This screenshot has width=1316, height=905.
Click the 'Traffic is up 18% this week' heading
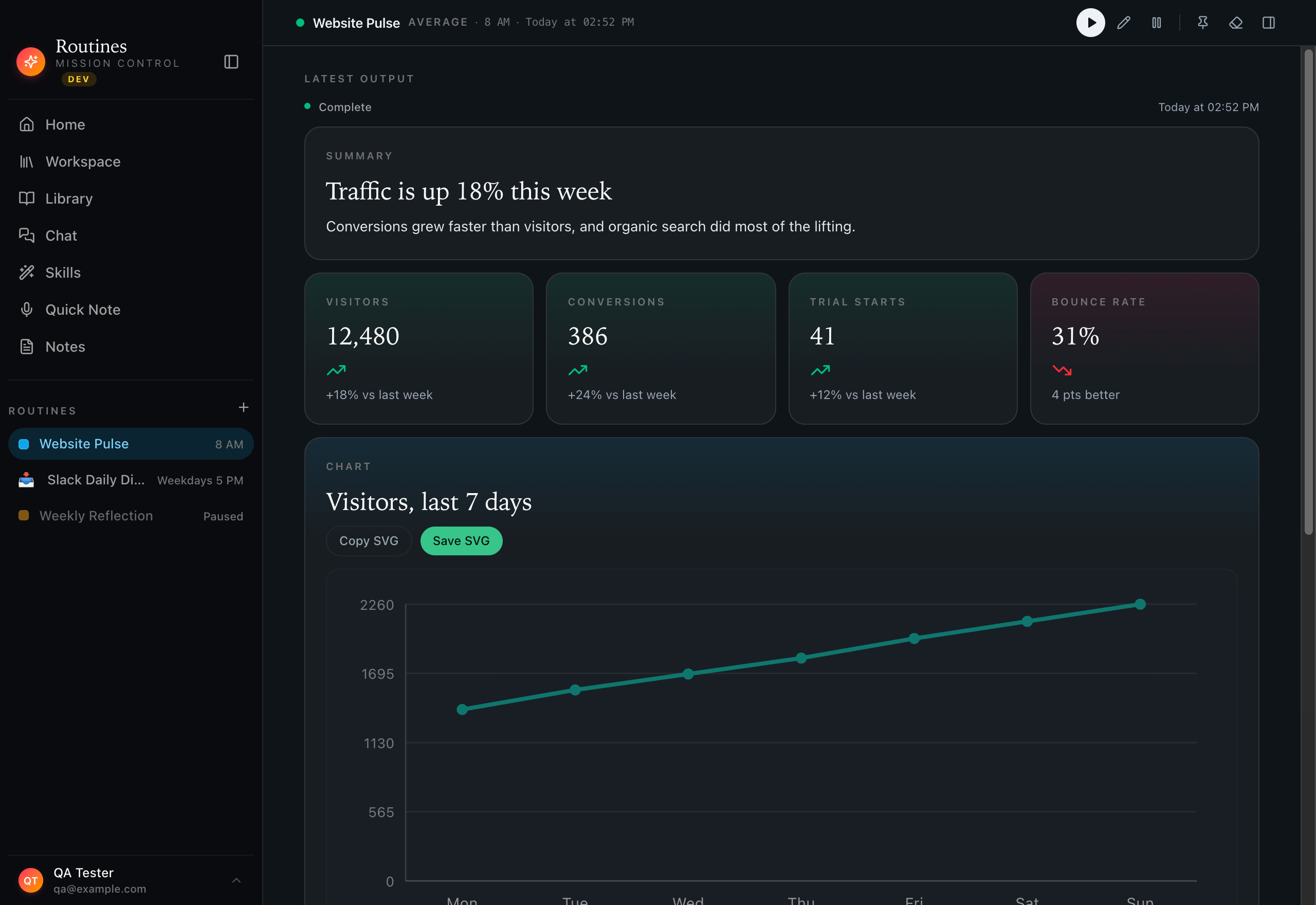click(469, 191)
